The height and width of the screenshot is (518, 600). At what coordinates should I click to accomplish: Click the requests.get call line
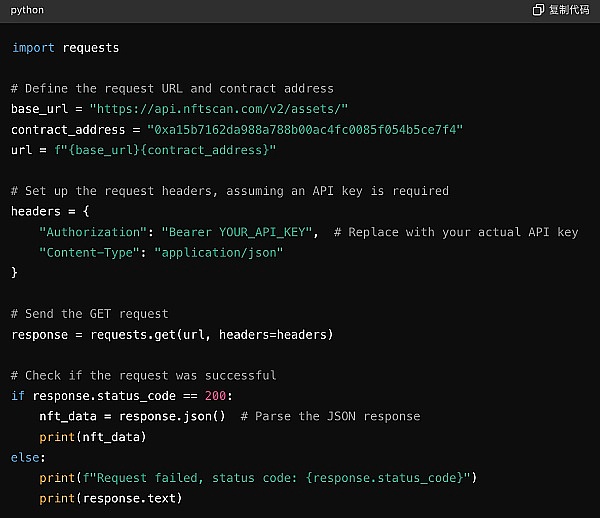[172, 334]
